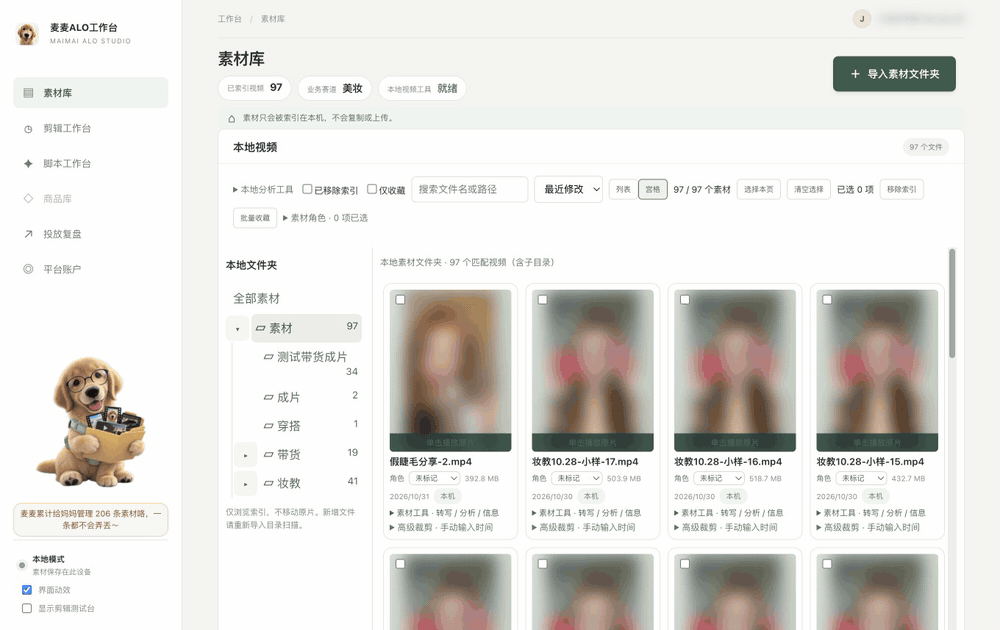Viewport: 1000px width, 630px height.
Task: Click the 清空选择 button
Action: tap(808, 189)
